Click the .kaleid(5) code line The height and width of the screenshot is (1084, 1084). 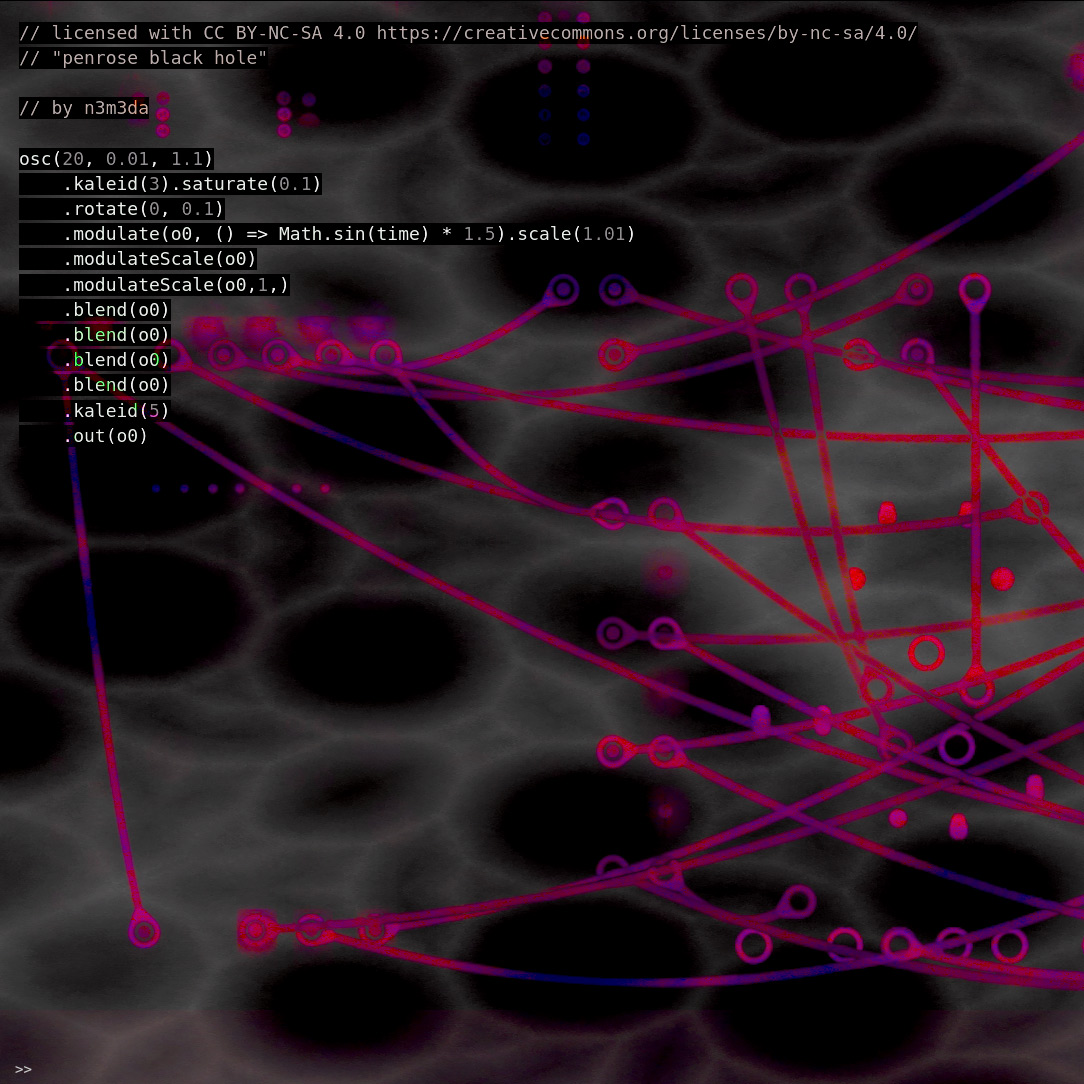click(115, 411)
